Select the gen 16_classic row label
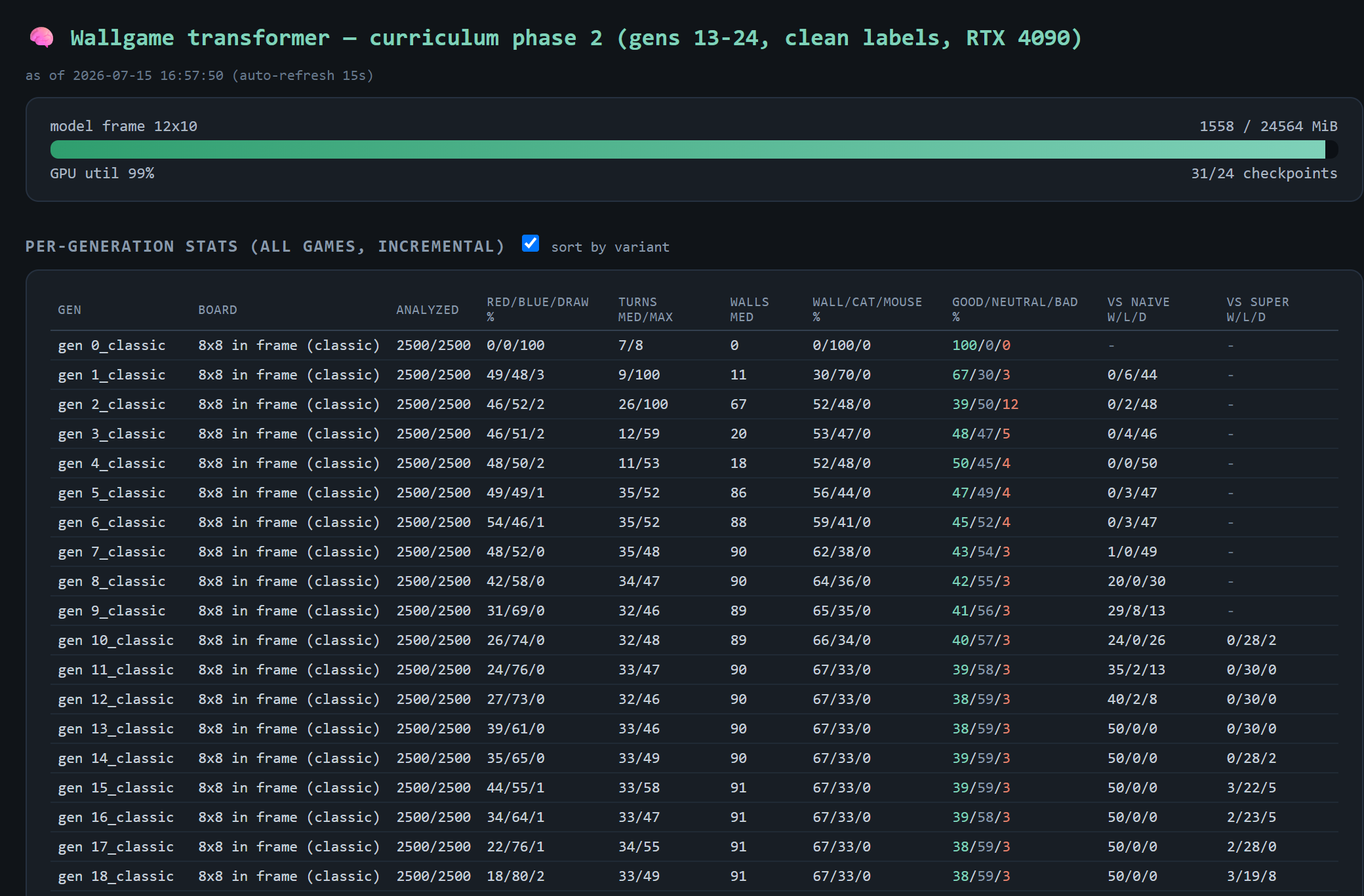The image size is (1364, 896). [x=116, y=817]
